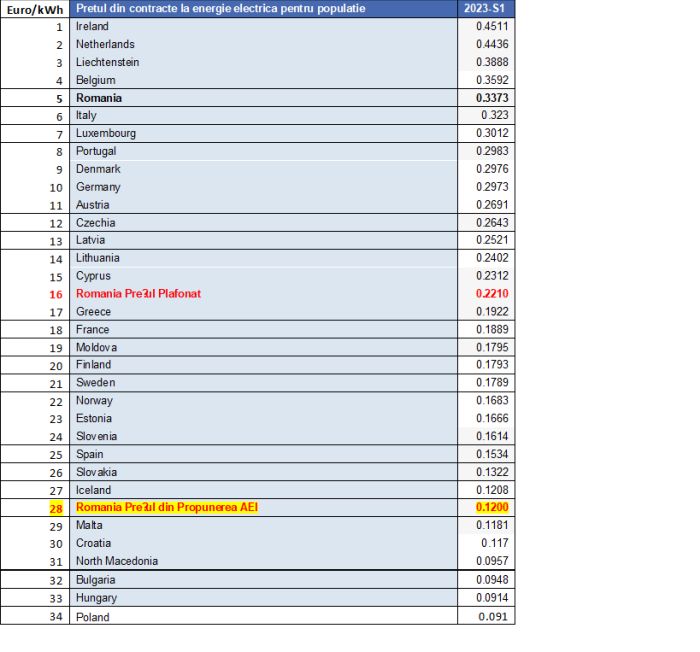Screen dimensions: 700x652
Task: Click the Malta cell
Action: [263, 525]
